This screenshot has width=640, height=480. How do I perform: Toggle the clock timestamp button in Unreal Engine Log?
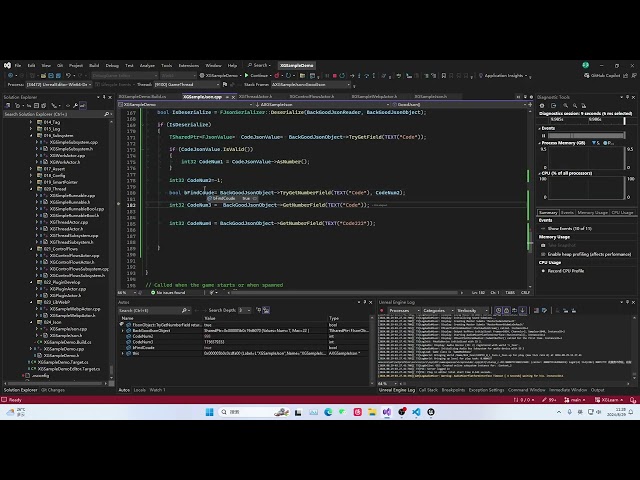[498, 311]
